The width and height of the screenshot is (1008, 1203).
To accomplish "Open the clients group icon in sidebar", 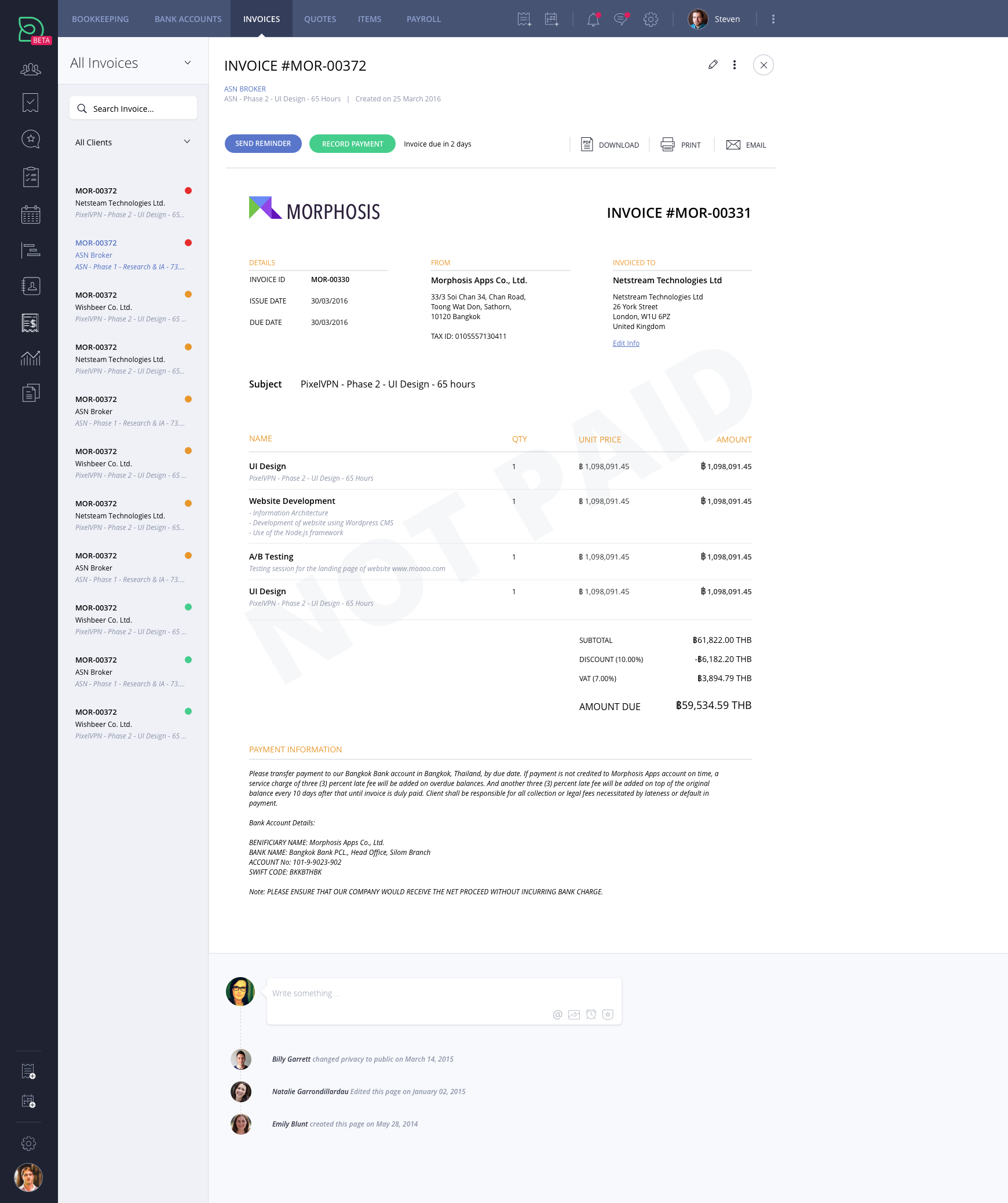I will 31,70.
